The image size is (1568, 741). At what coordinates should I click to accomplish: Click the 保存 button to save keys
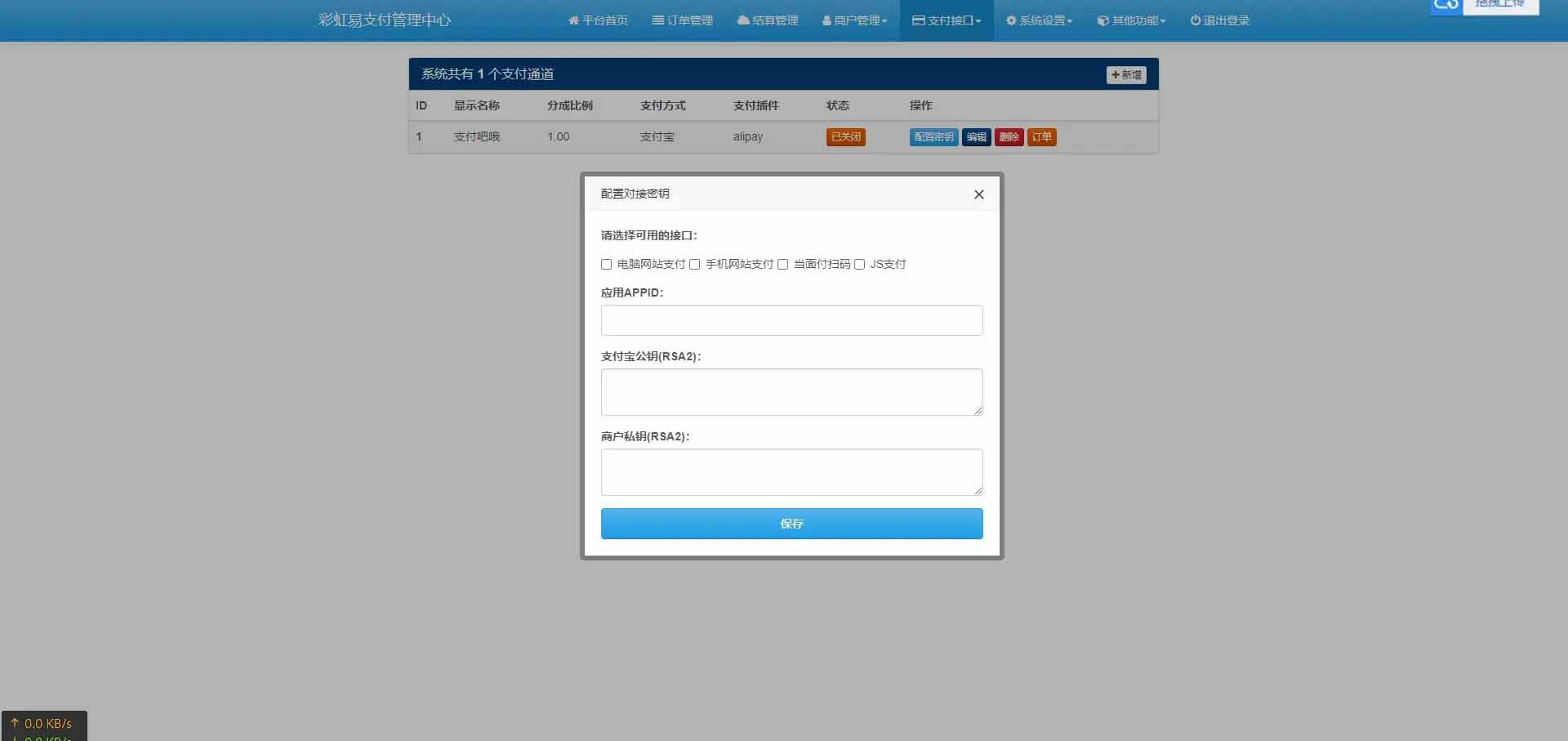tap(791, 524)
